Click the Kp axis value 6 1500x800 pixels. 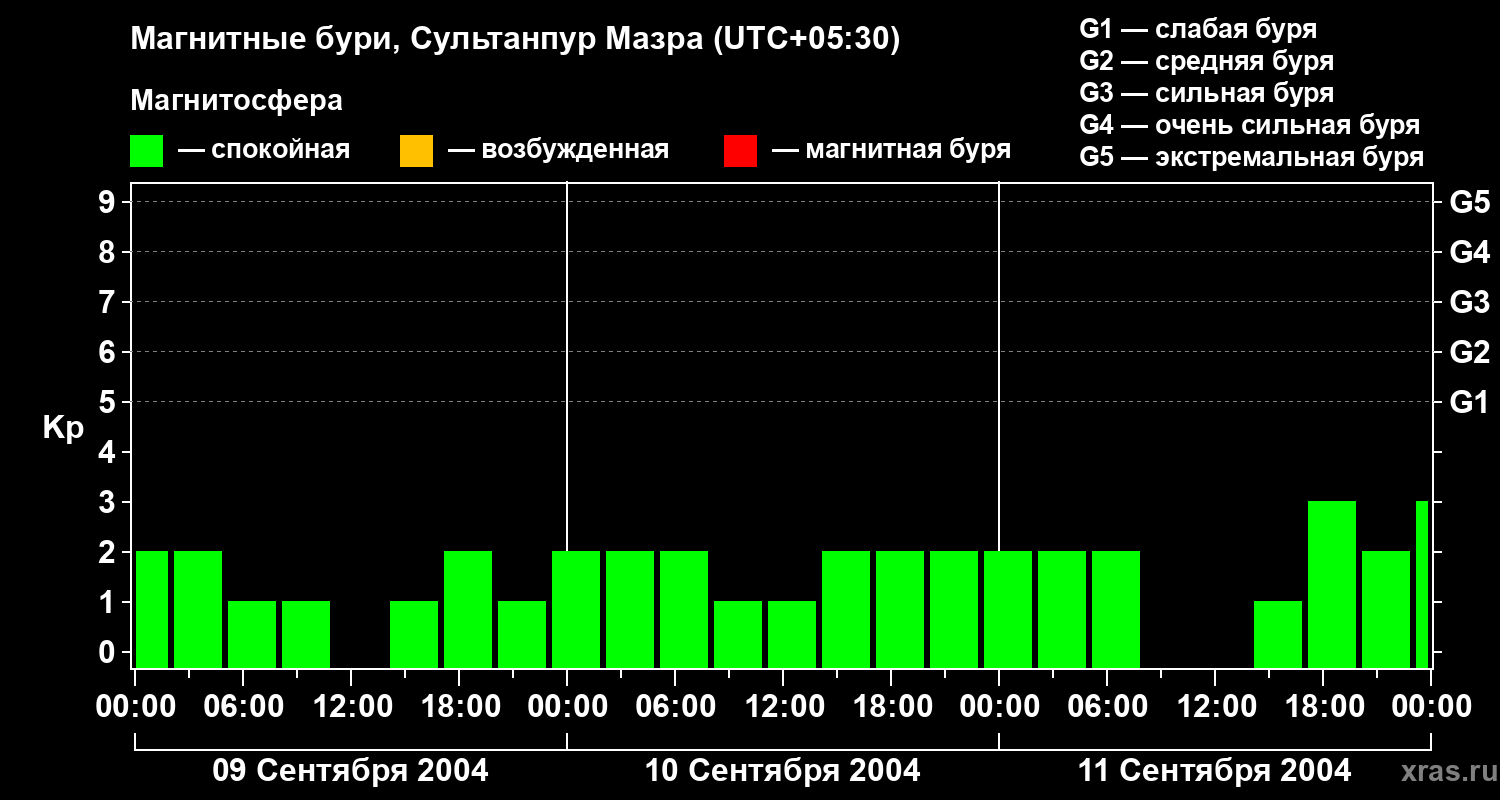(109, 352)
